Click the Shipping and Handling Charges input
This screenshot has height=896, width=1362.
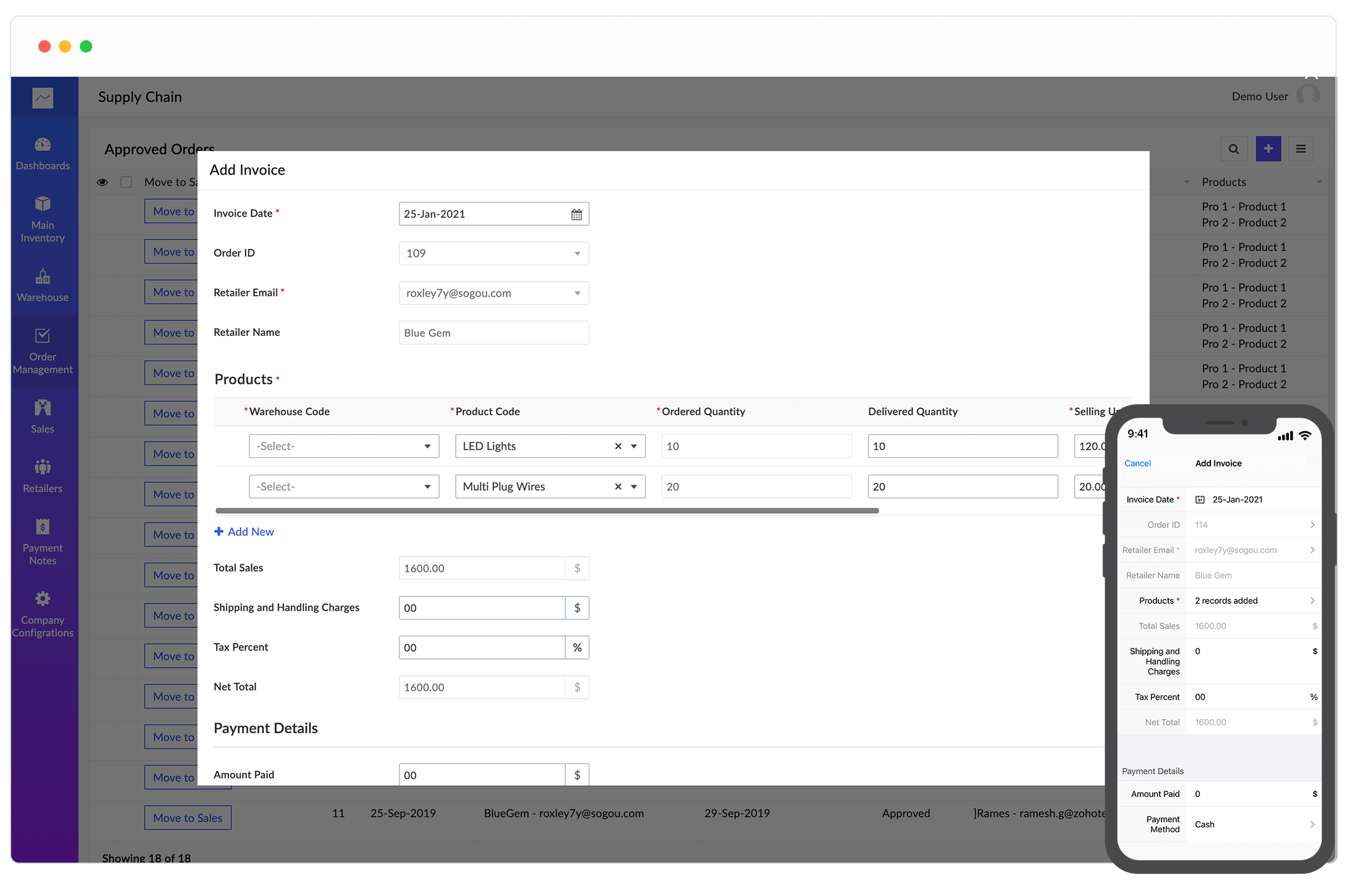click(482, 608)
